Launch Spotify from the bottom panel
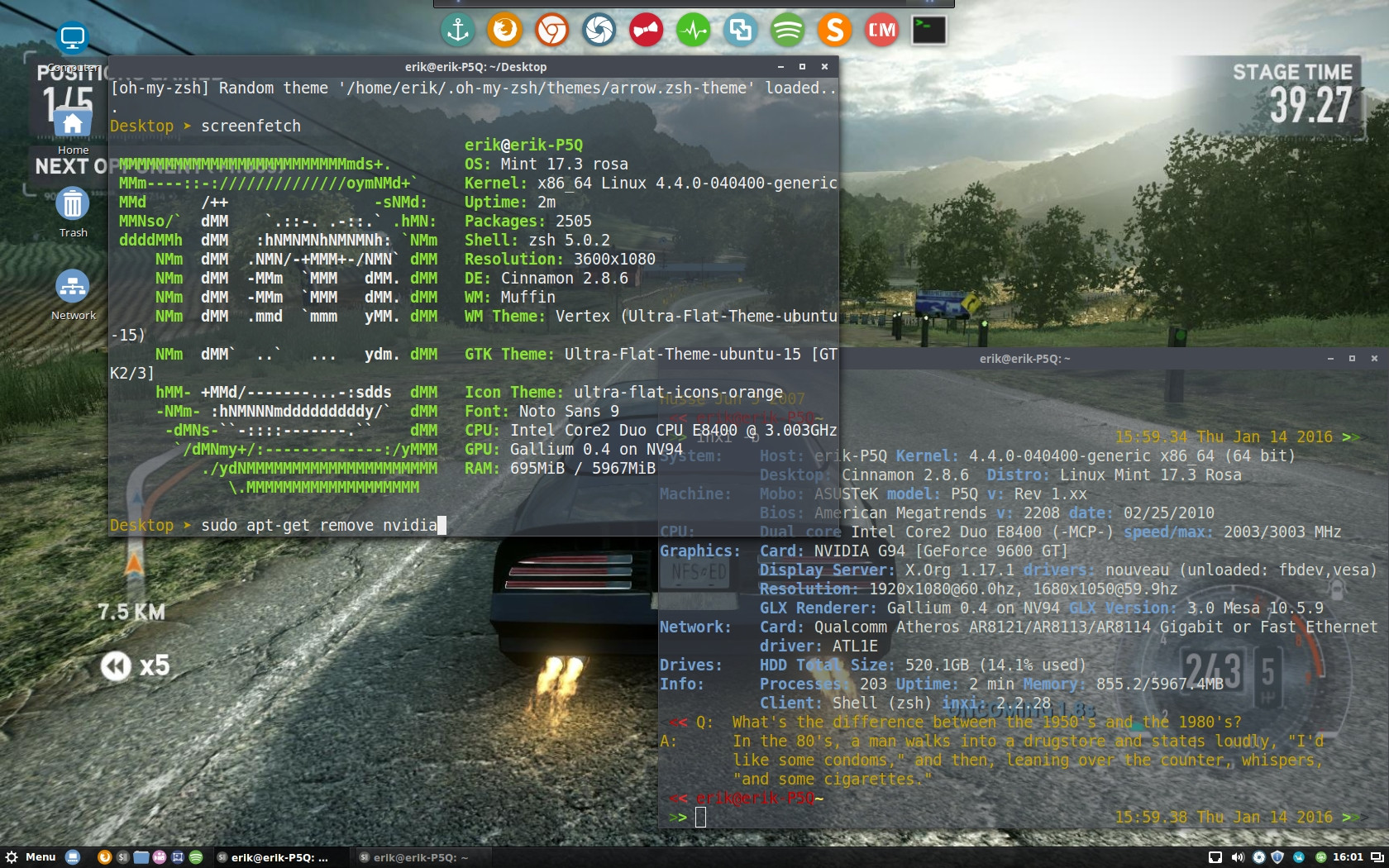 tap(196, 857)
